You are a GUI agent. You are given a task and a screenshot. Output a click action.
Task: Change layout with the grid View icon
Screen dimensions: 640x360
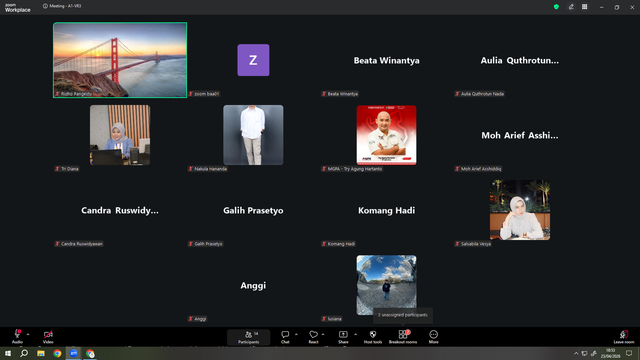click(x=584, y=7)
